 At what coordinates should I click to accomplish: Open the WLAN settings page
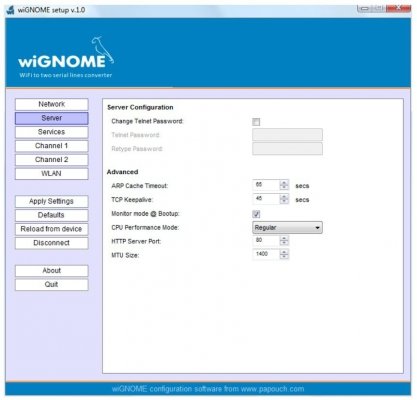pyautogui.click(x=52, y=174)
